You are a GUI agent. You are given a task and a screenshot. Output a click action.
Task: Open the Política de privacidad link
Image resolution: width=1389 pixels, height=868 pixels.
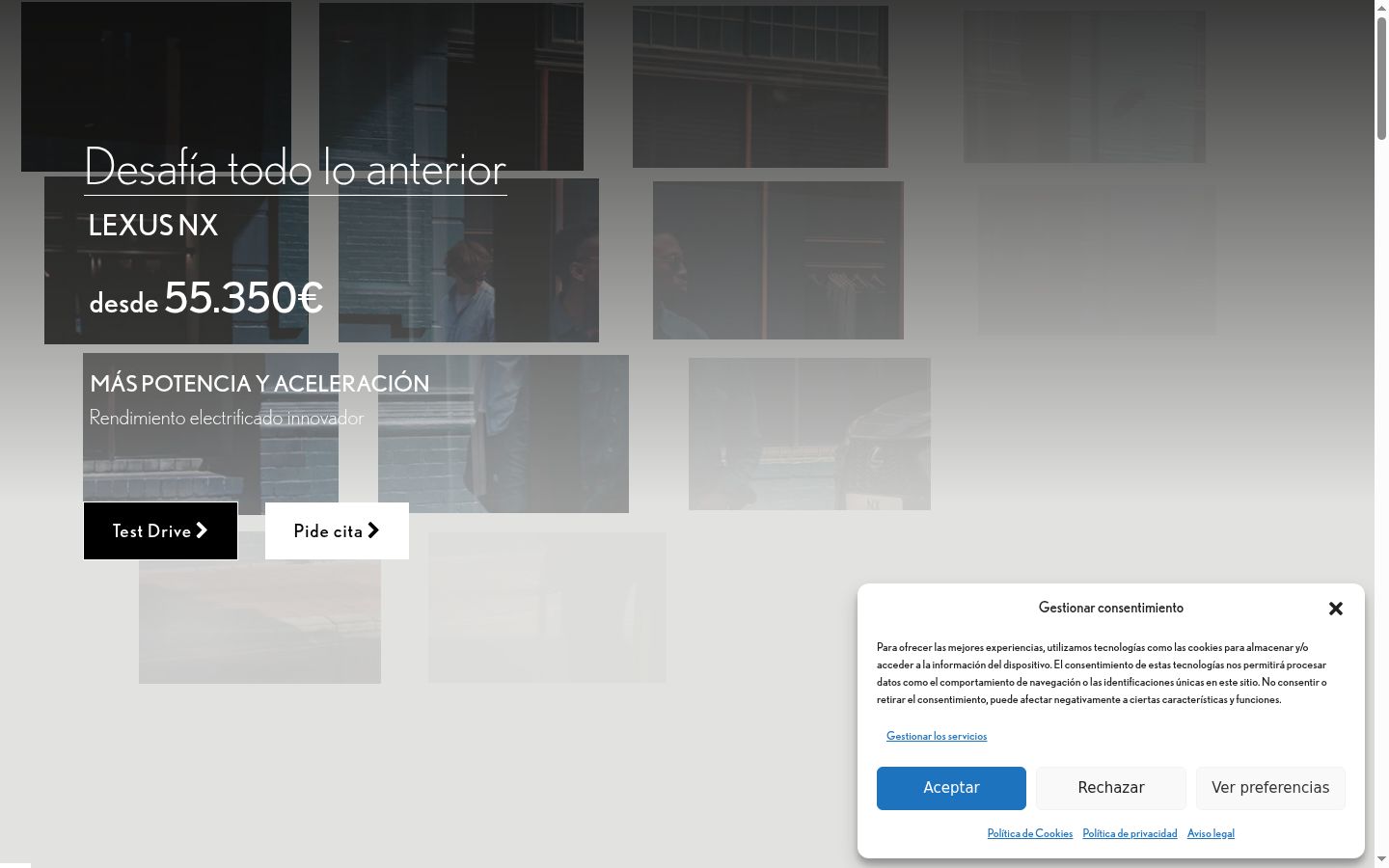tap(1130, 833)
